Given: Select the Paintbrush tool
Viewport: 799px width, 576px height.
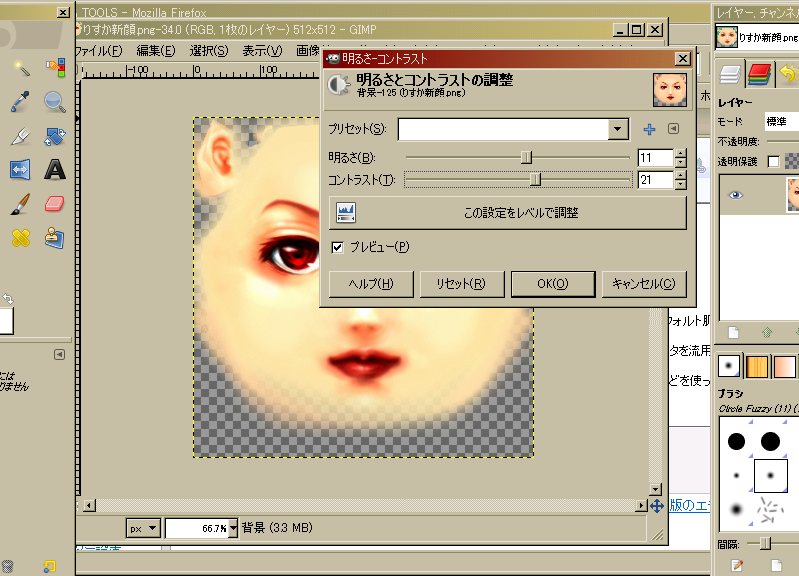Looking at the screenshot, I should [20, 204].
